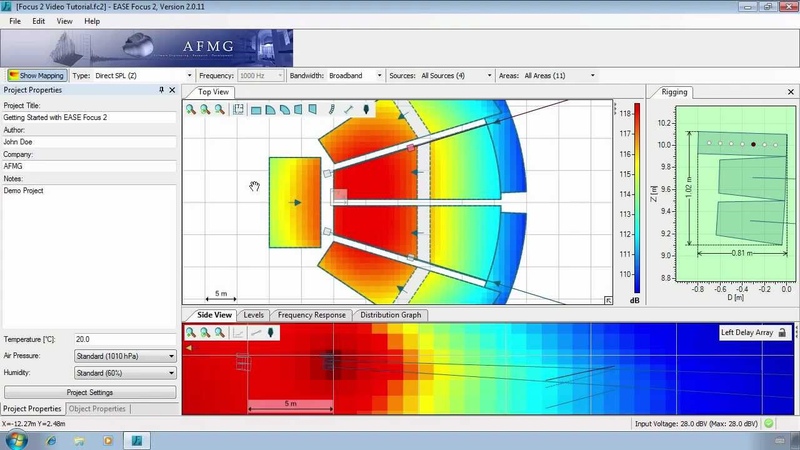800x450 pixels.
Task: Click the pin icon on Project Properties panel
Action: [161, 90]
